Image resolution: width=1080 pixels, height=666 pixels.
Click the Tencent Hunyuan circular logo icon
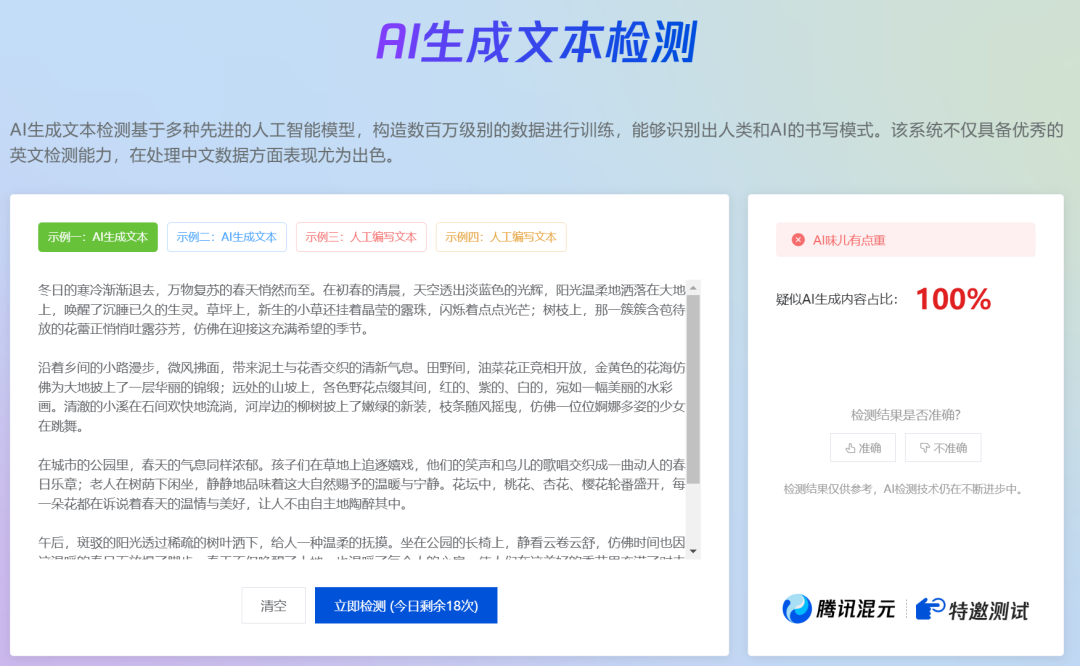795,606
